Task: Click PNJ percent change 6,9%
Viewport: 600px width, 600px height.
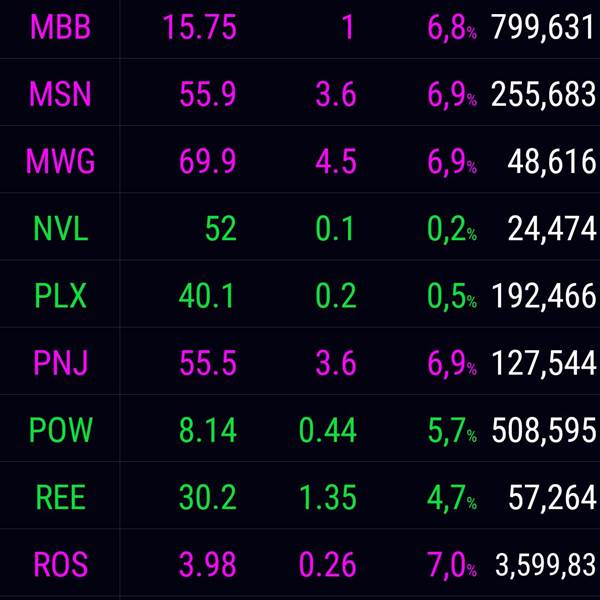Action: tap(452, 364)
